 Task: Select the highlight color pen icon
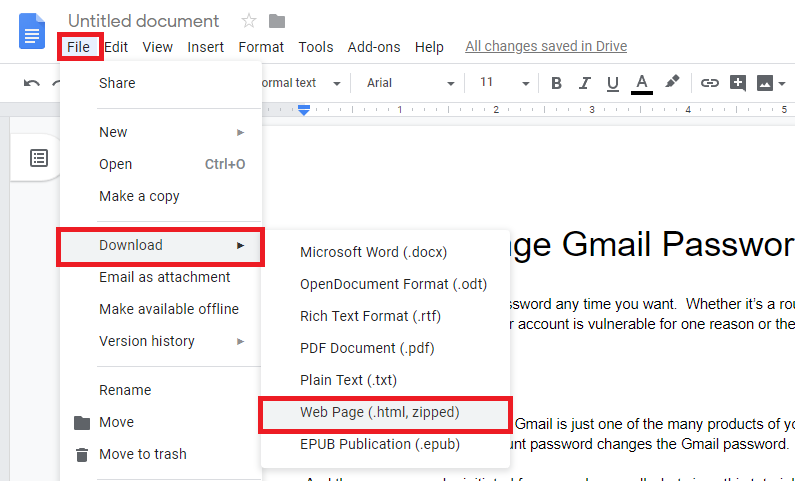click(x=672, y=83)
